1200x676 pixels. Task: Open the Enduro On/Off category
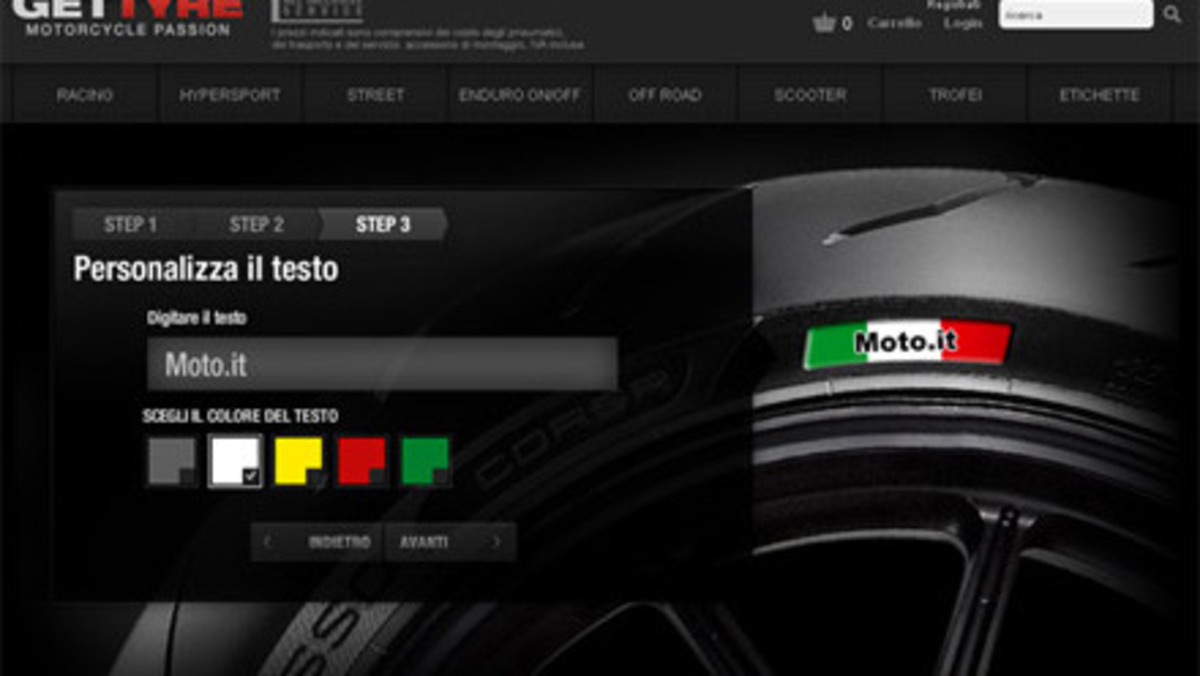tap(521, 95)
